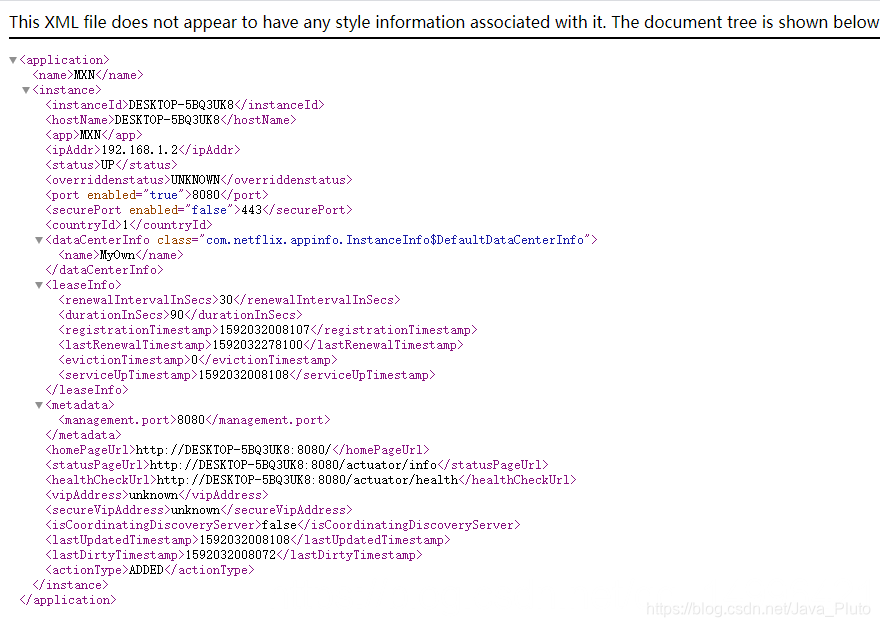This screenshot has height=627, width=880.
Task: Click the MyOwn name value
Action: pos(117,255)
